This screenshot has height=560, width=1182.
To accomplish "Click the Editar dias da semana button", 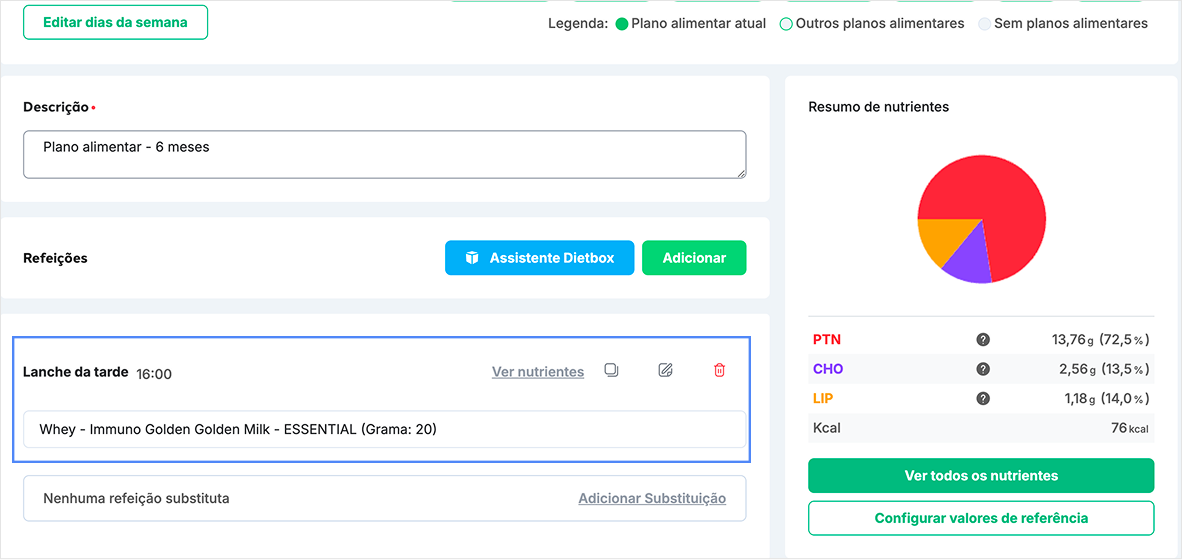I will [115, 22].
